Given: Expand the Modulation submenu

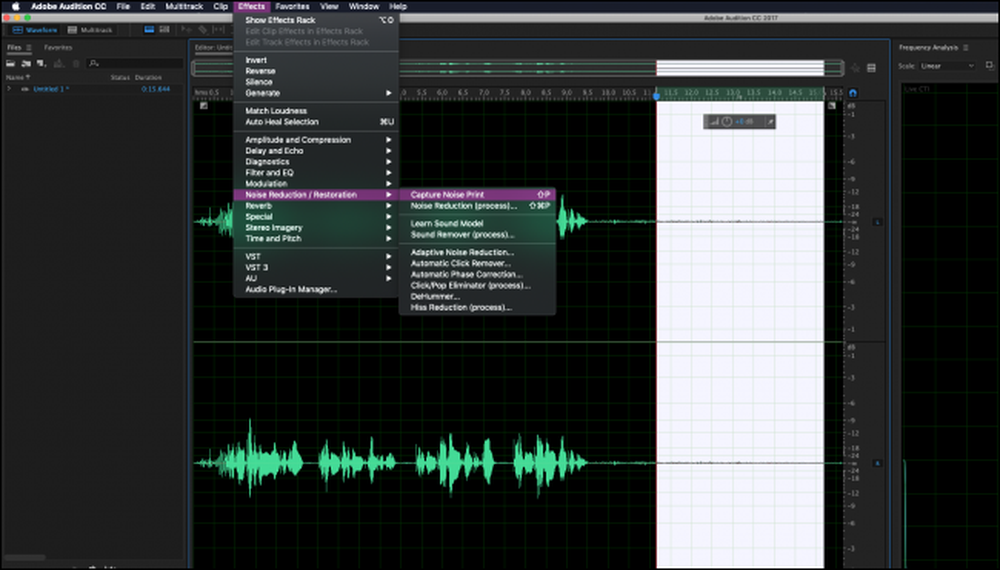Looking at the screenshot, I should tap(316, 183).
